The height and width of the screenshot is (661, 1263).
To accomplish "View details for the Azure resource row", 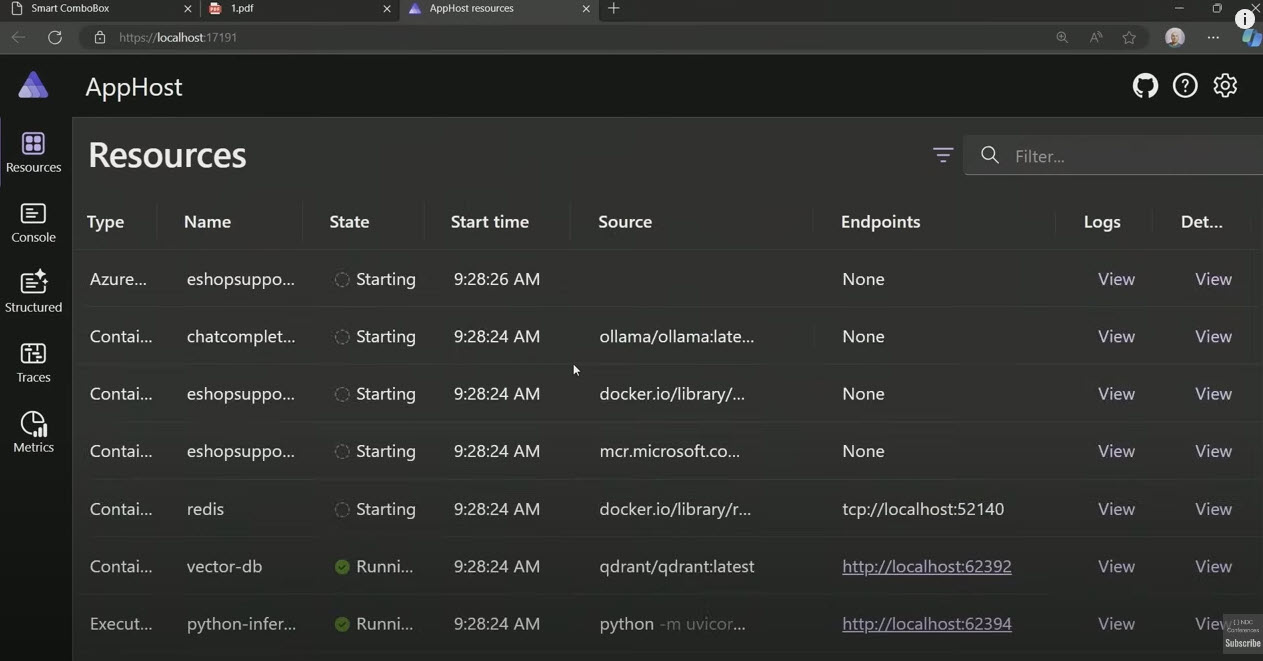I will pyautogui.click(x=1213, y=279).
